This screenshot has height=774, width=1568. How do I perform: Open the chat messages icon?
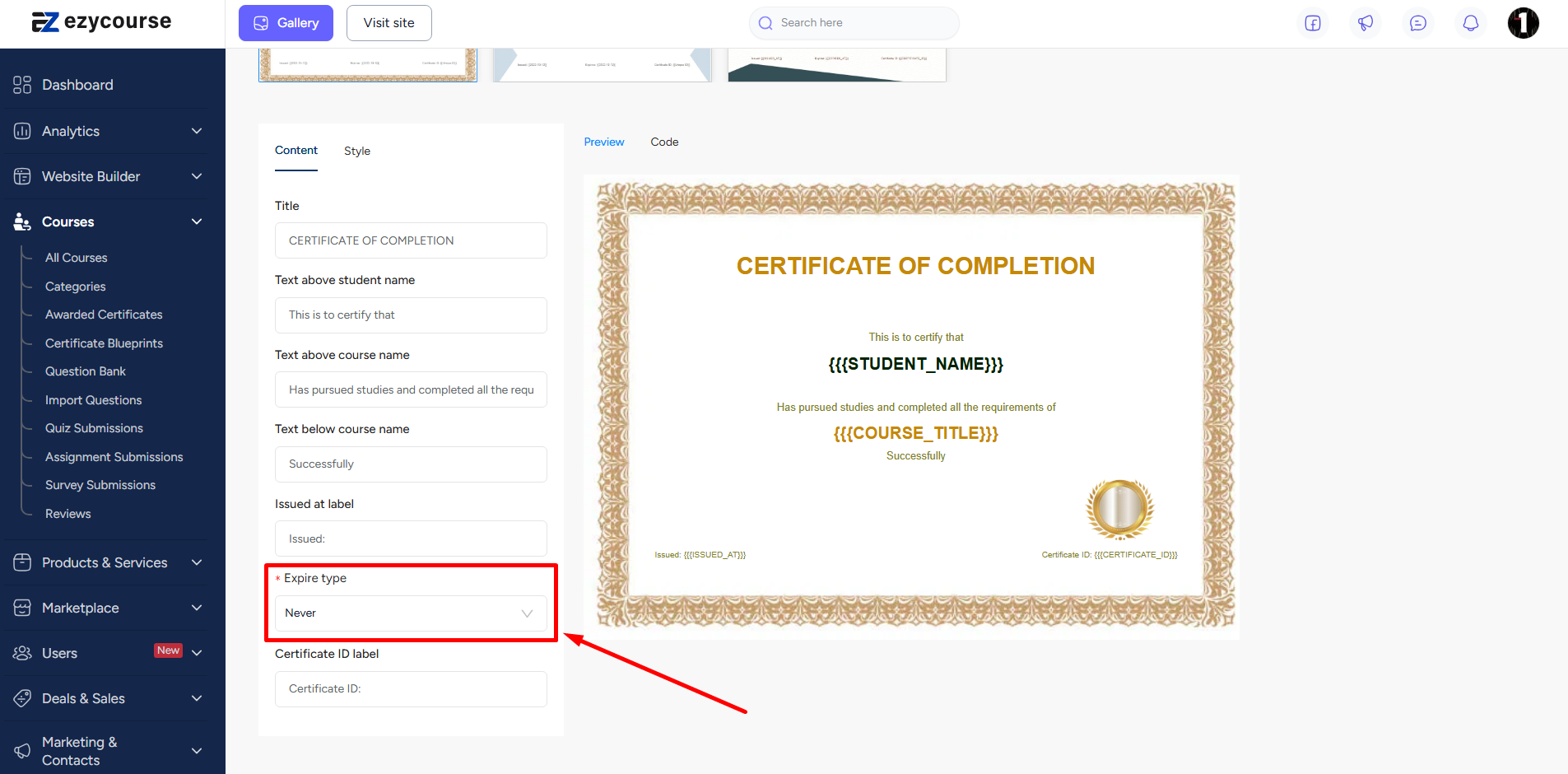pyautogui.click(x=1418, y=23)
